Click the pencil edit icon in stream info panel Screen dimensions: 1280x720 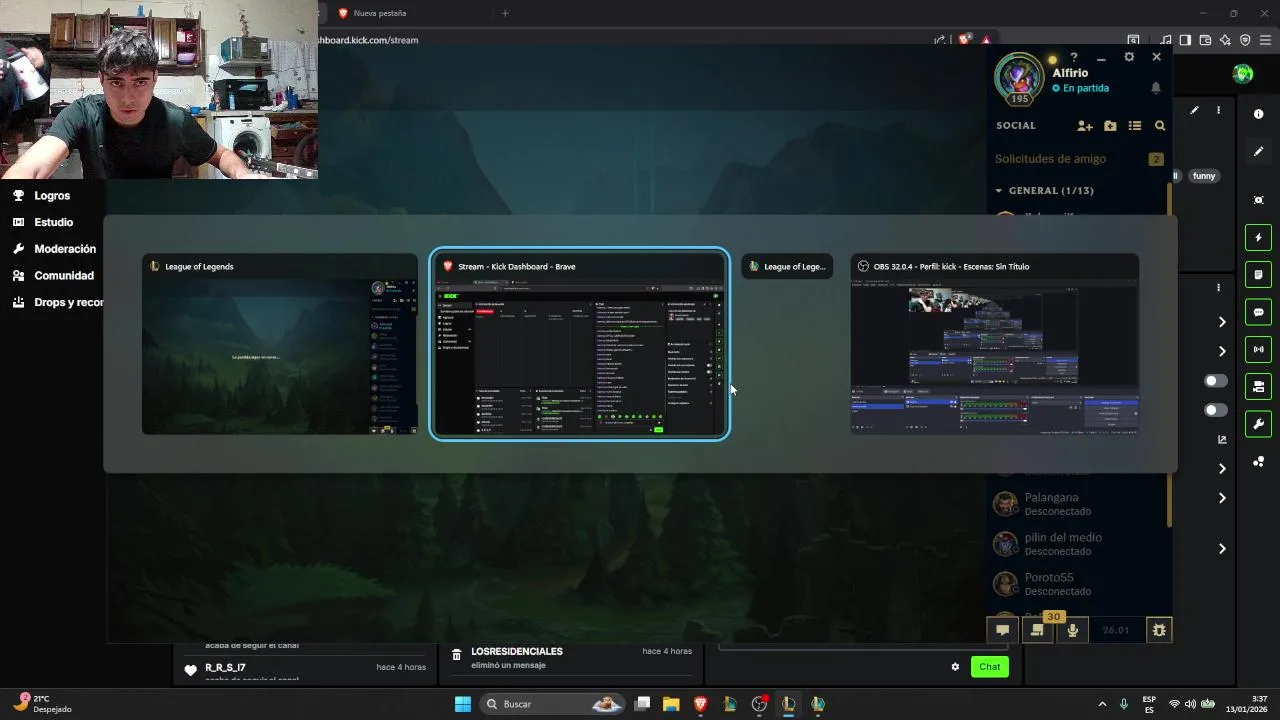(1194, 110)
